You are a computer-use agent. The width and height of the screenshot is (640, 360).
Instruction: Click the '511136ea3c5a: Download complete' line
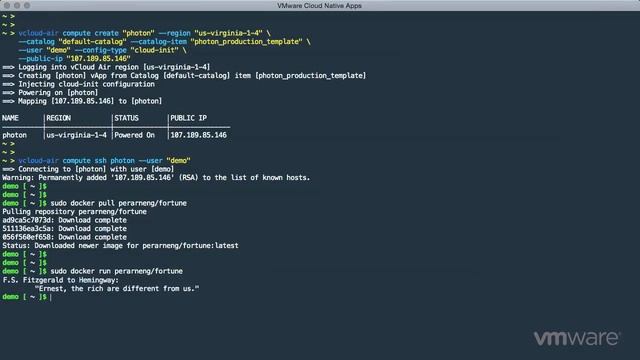tap(64, 229)
